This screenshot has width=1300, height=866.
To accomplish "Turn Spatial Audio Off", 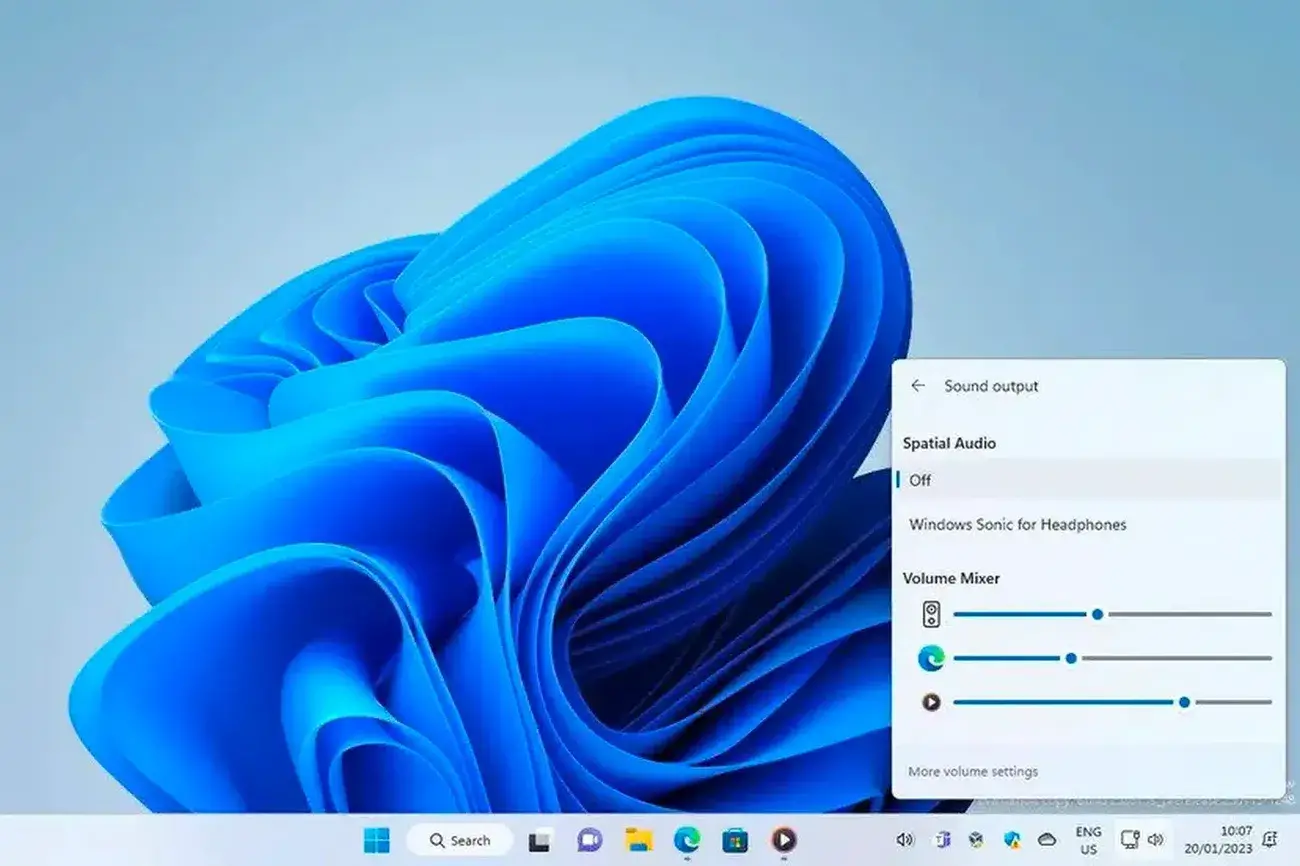I will pyautogui.click(x=920, y=480).
